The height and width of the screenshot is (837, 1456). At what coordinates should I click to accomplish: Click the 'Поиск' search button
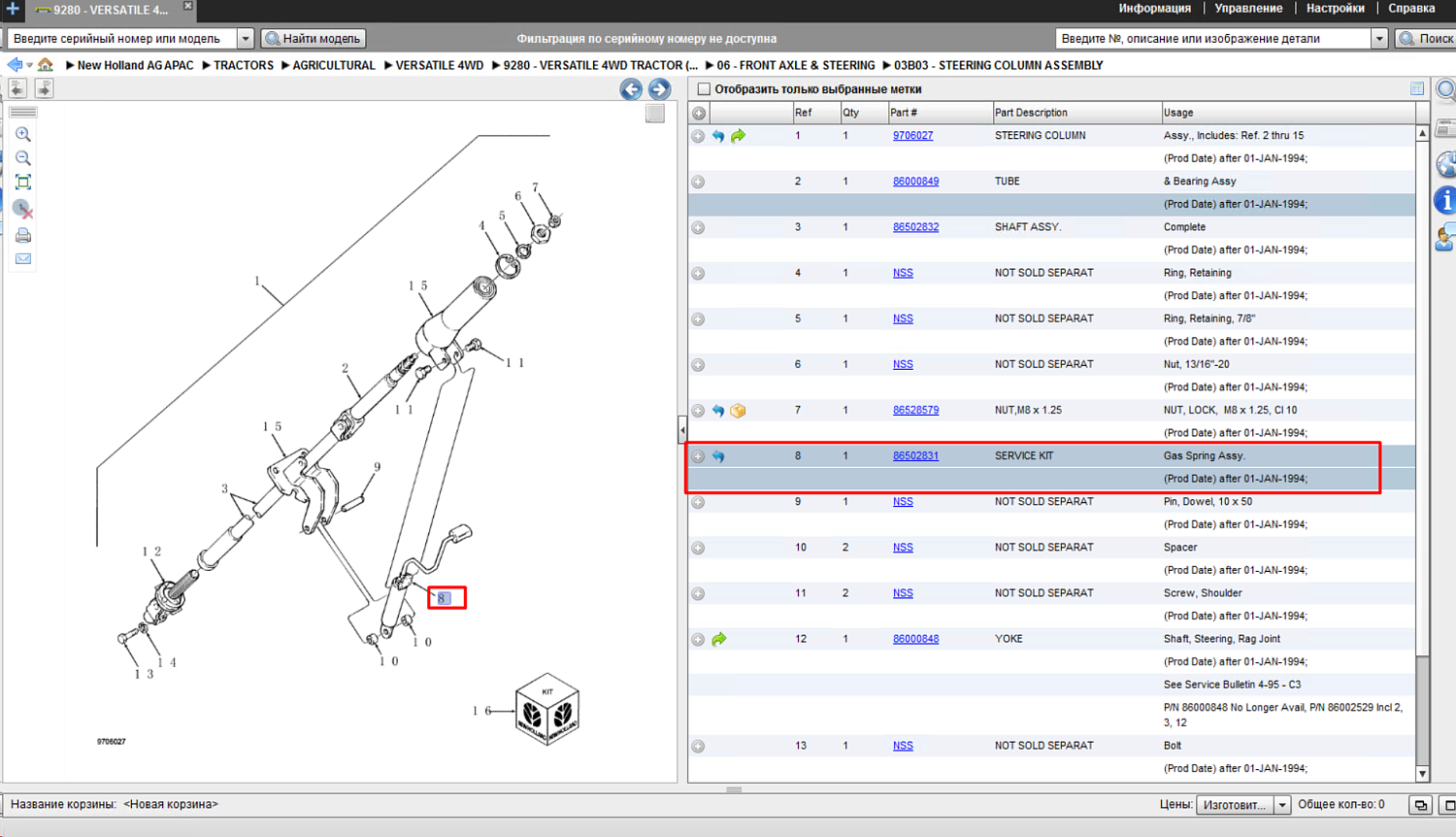[1425, 39]
